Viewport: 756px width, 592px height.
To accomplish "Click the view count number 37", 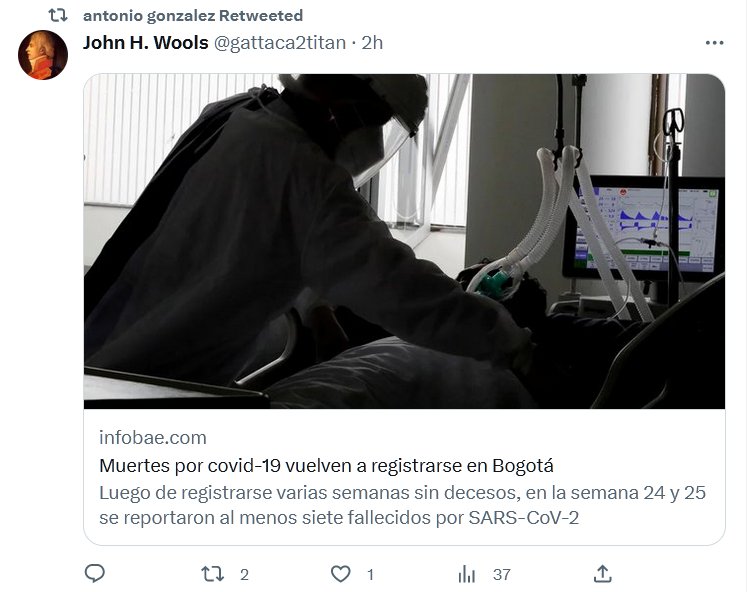I will (x=501, y=574).
